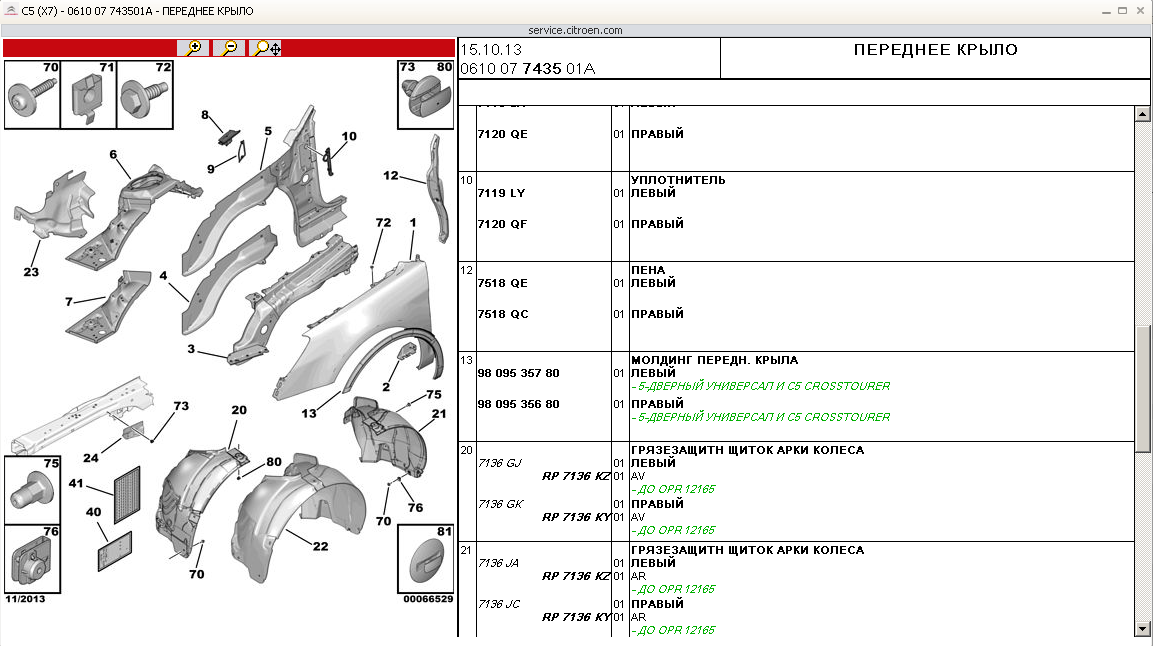Click the Citroën logo in title bar

point(10,11)
